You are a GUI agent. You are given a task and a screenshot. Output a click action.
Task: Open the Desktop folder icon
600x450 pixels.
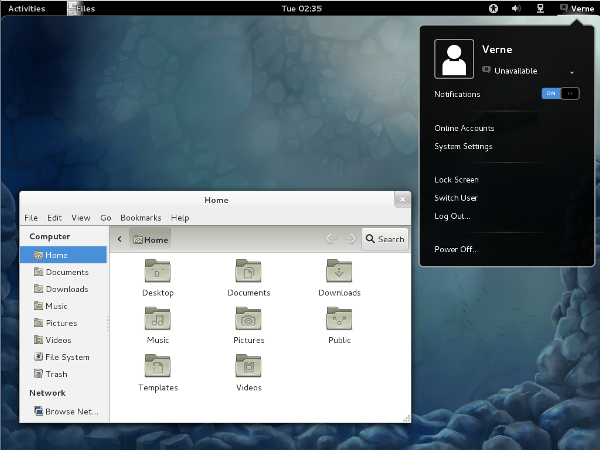point(158,271)
